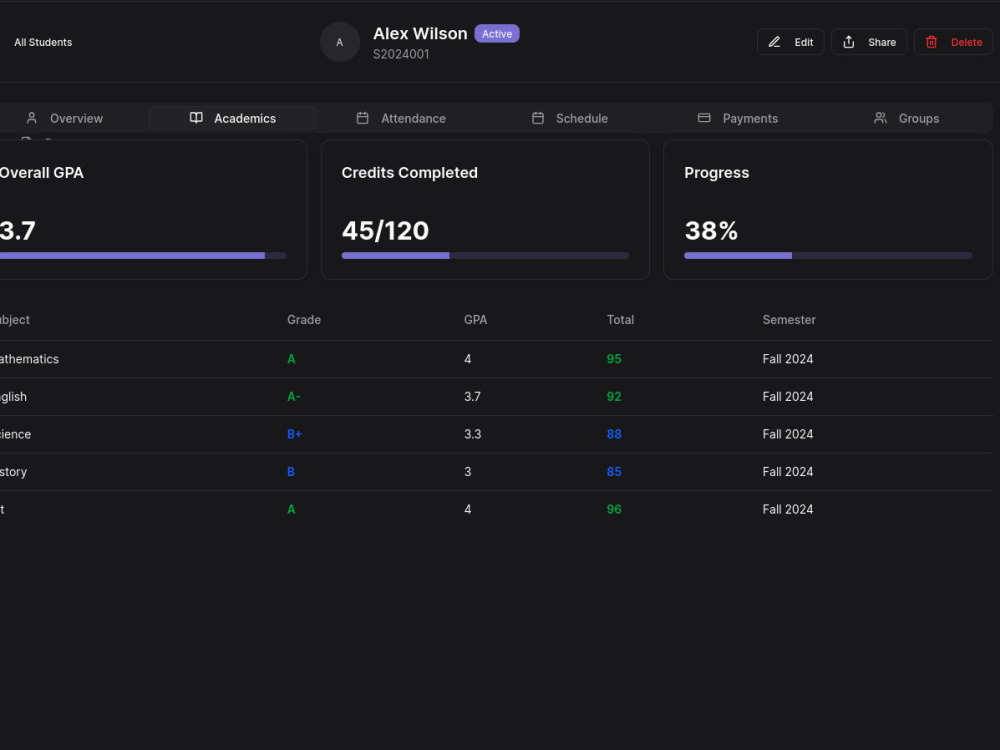Click the Grade column header
Image resolution: width=1000 pixels, height=750 pixels.
pyautogui.click(x=304, y=320)
